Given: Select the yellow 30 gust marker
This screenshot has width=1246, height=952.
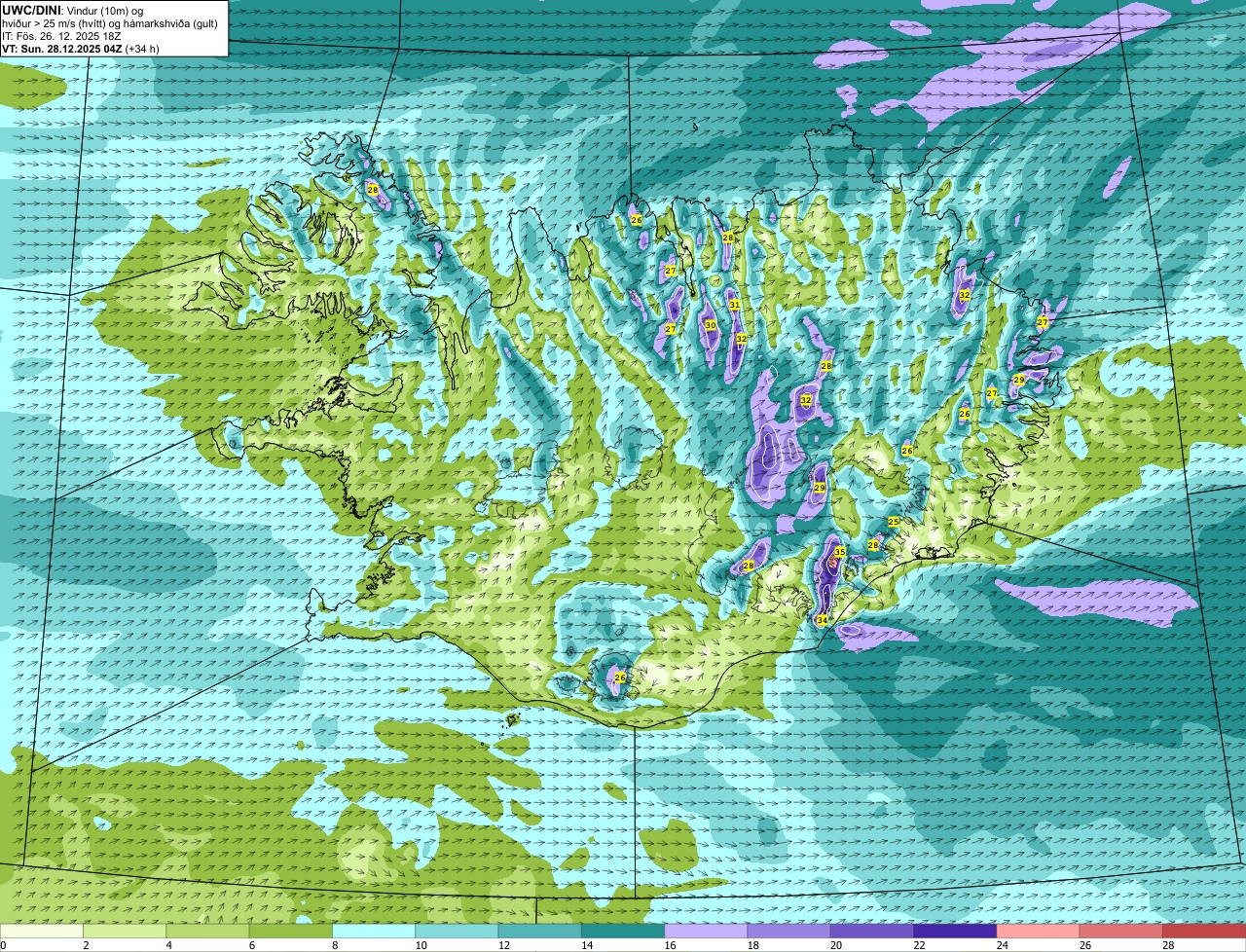Looking at the screenshot, I should pos(711,325).
